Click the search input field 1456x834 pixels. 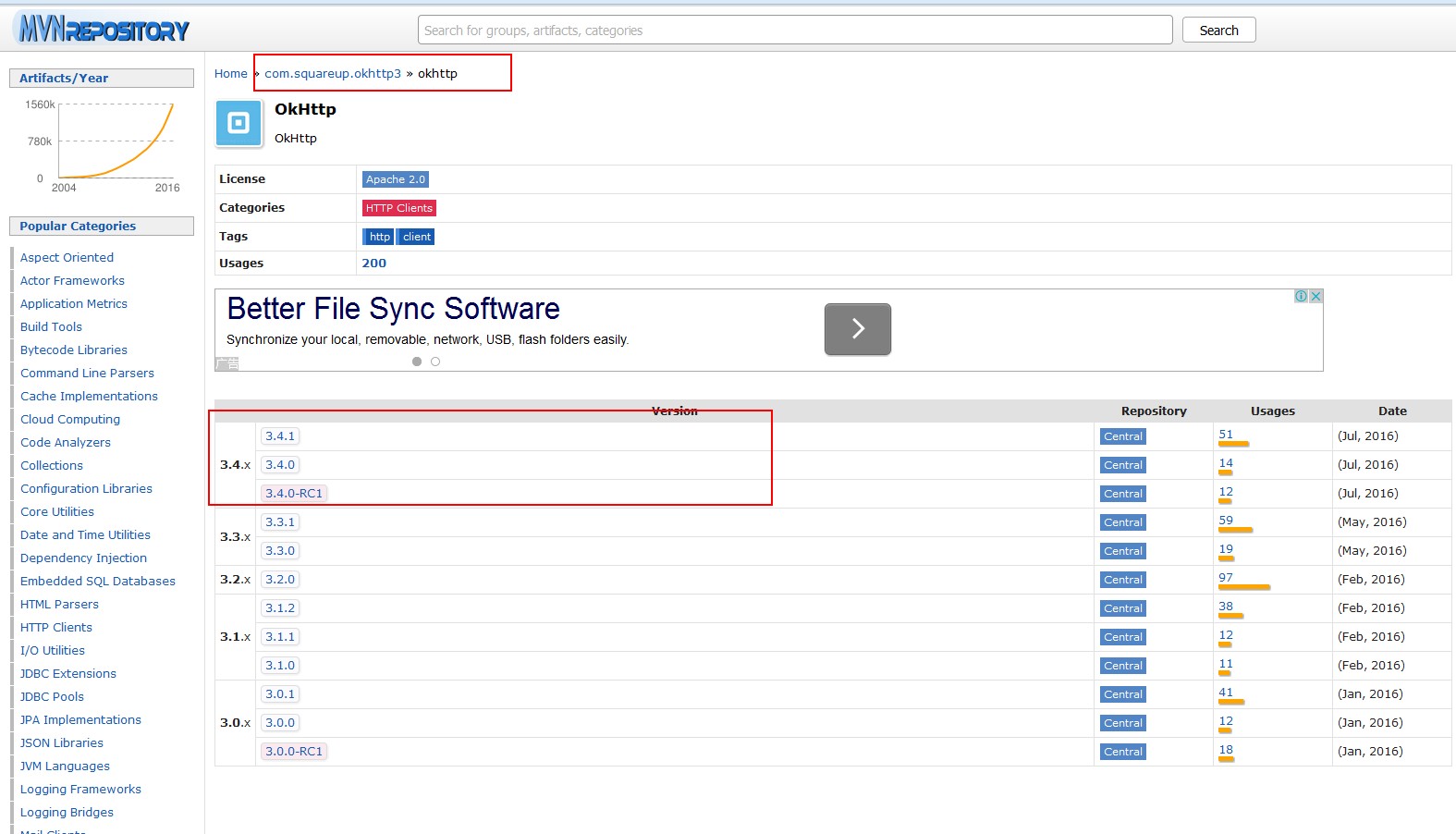[794, 31]
